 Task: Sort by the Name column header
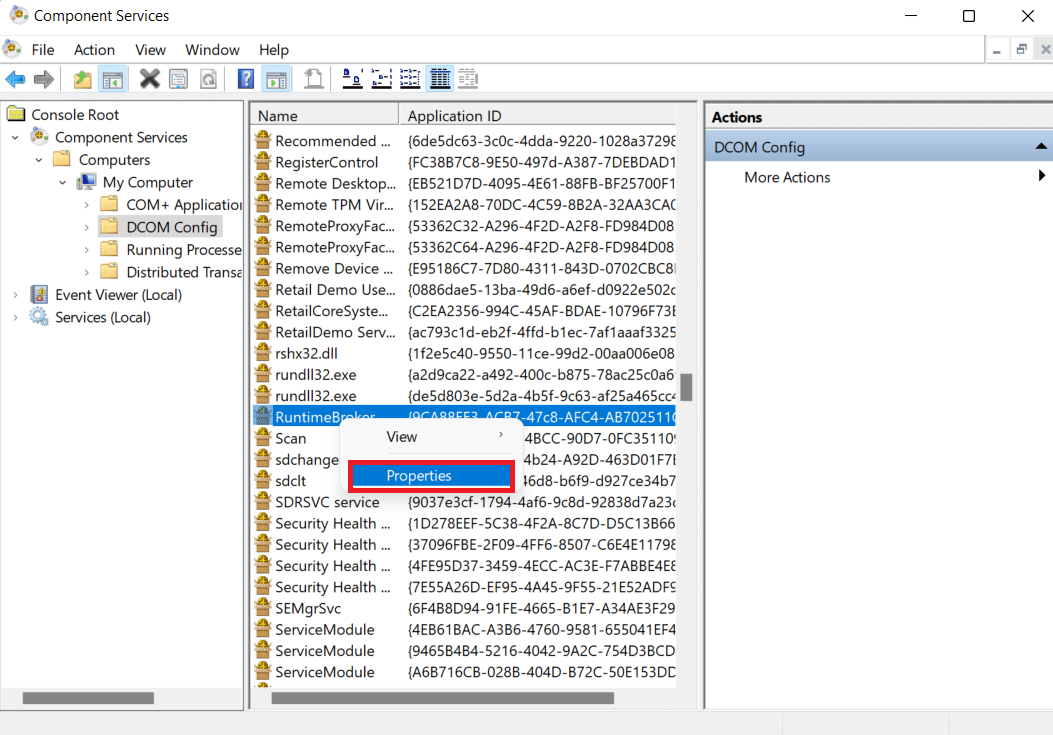tap(325, 116)
